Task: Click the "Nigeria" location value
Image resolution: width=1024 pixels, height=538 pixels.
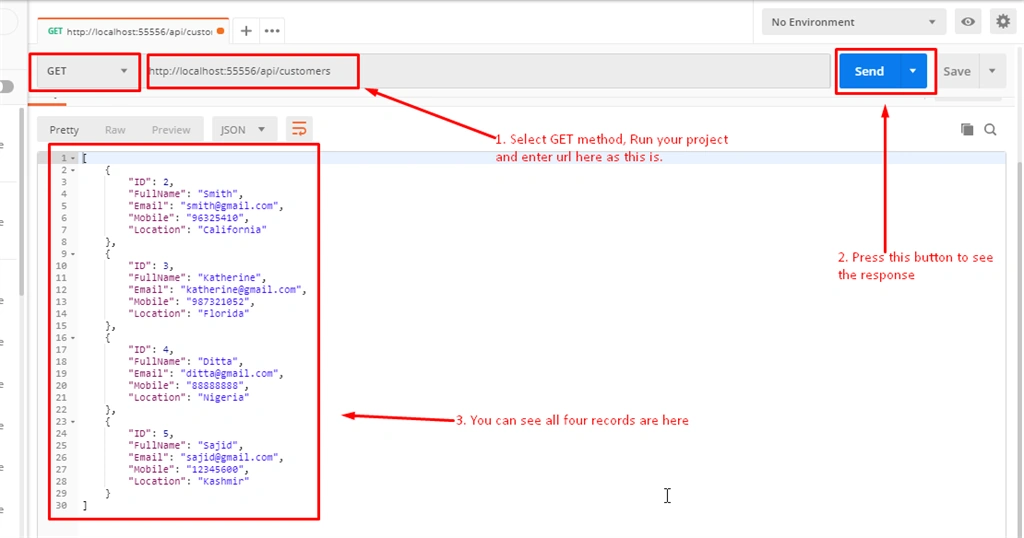Action: pos(223,397)
